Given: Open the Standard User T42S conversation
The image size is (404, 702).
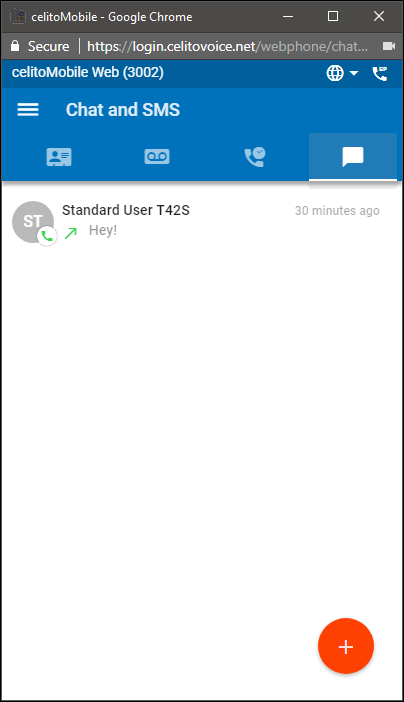Looking at the screenshot, I should click(202, 222).
